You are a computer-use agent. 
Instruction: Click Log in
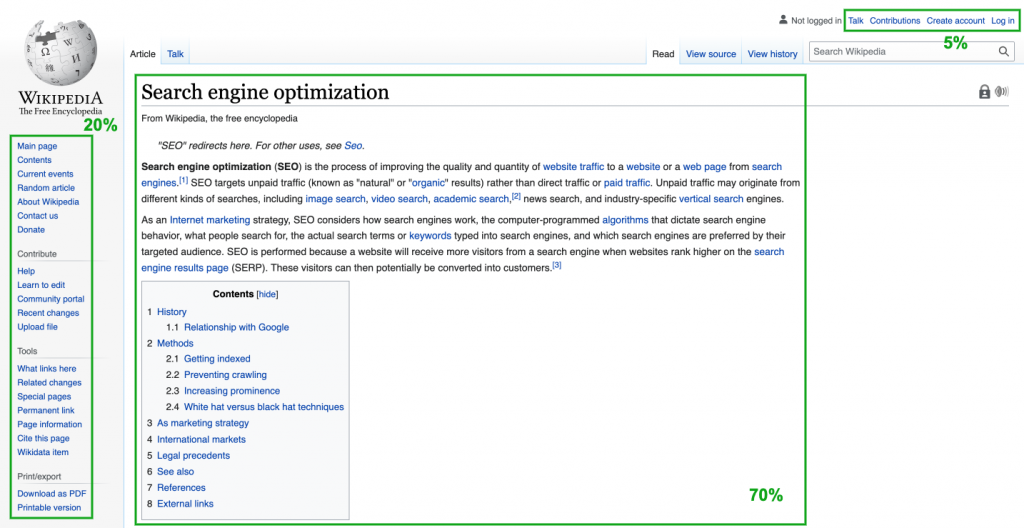click(1002, 20)
